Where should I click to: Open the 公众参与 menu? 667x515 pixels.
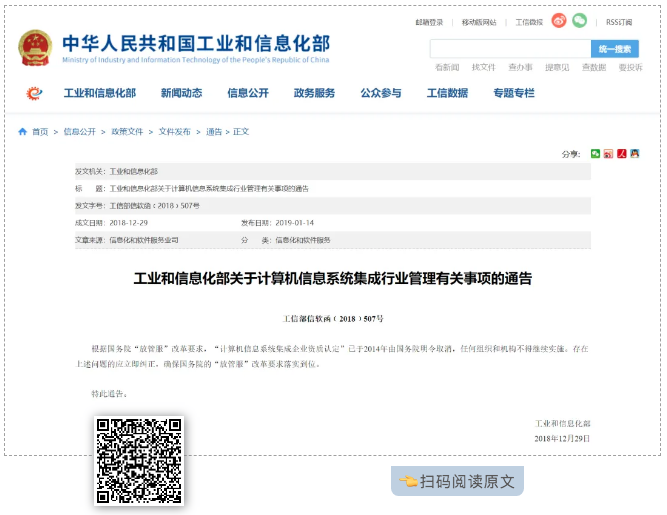tap(381, 93)
